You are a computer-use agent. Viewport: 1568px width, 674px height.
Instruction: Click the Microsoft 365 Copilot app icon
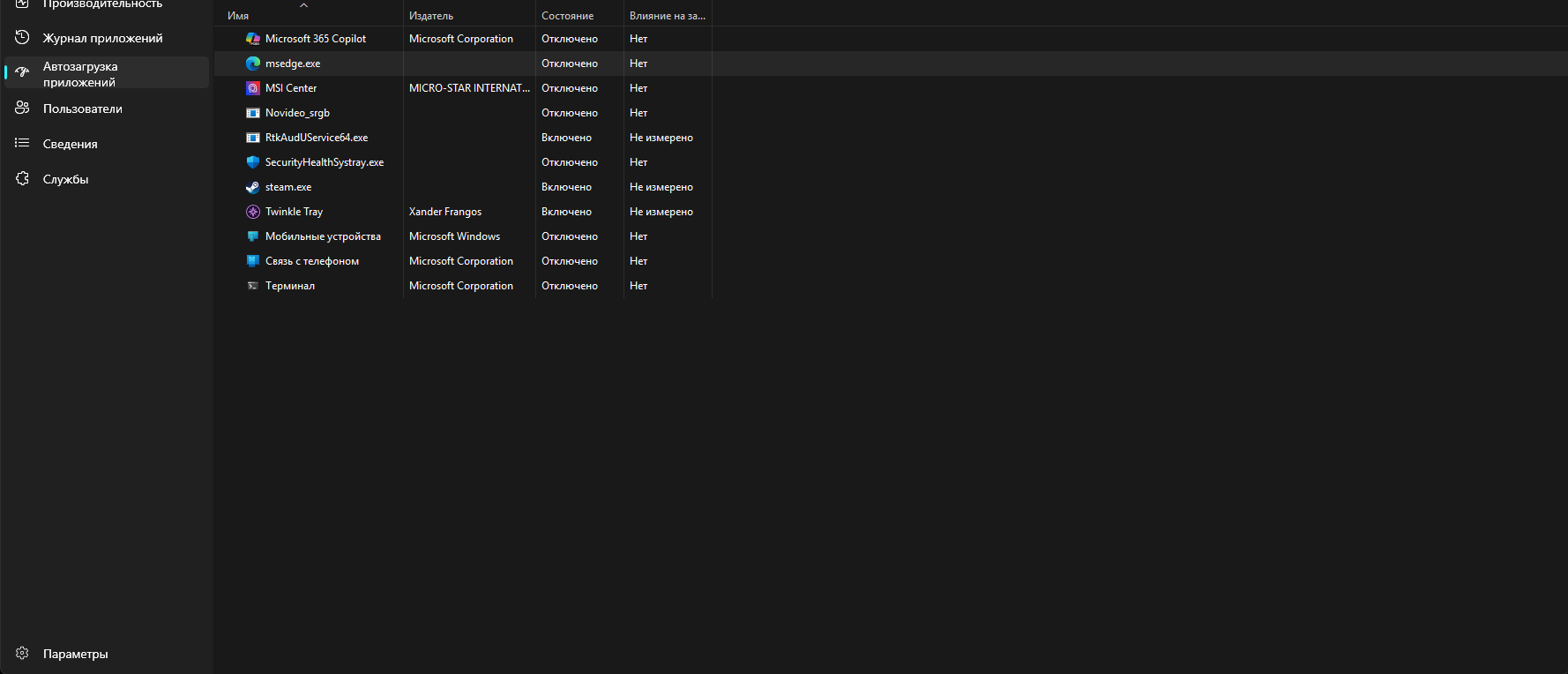click(253, 39)
